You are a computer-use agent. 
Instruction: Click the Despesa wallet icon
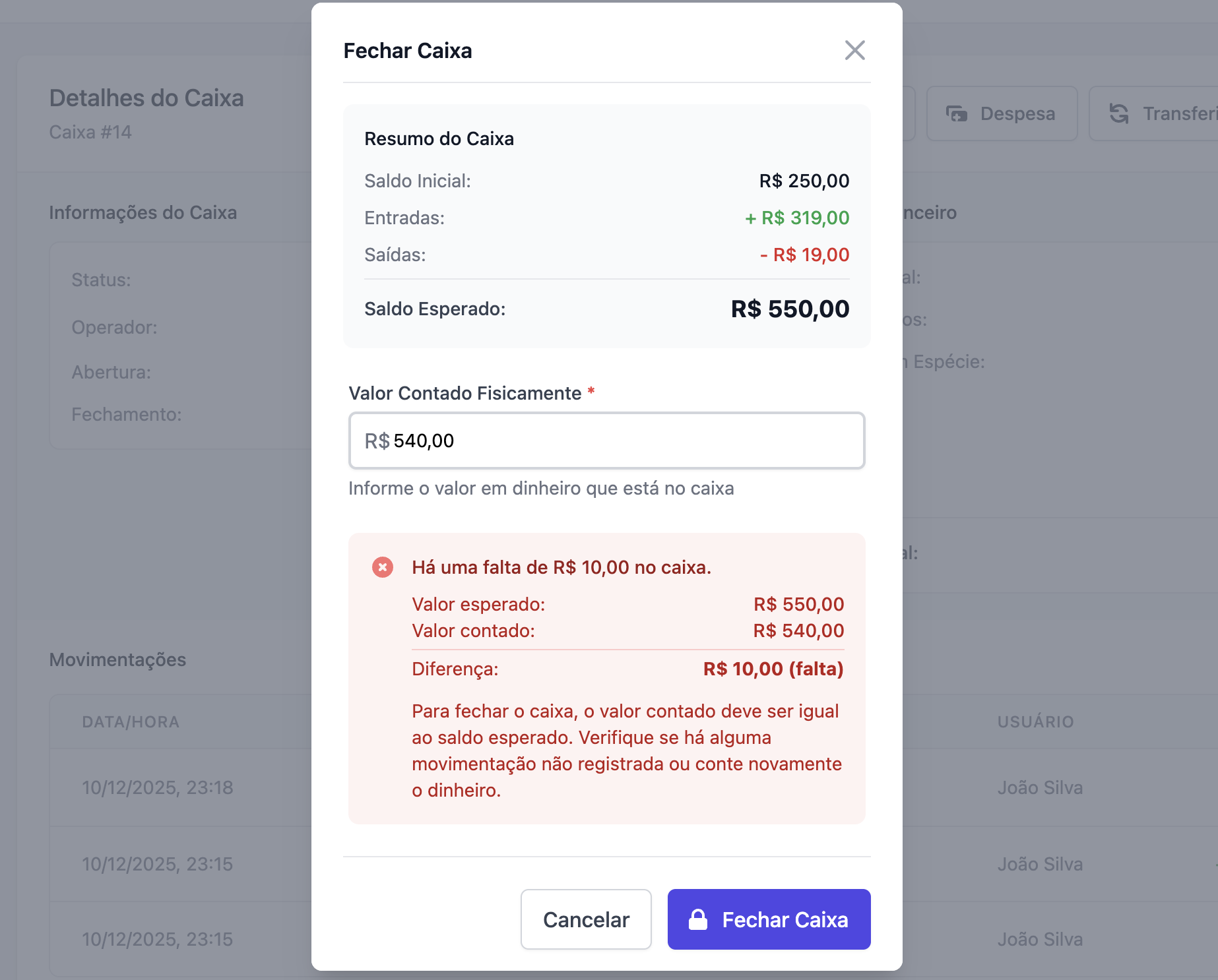[x=957, y=113]
